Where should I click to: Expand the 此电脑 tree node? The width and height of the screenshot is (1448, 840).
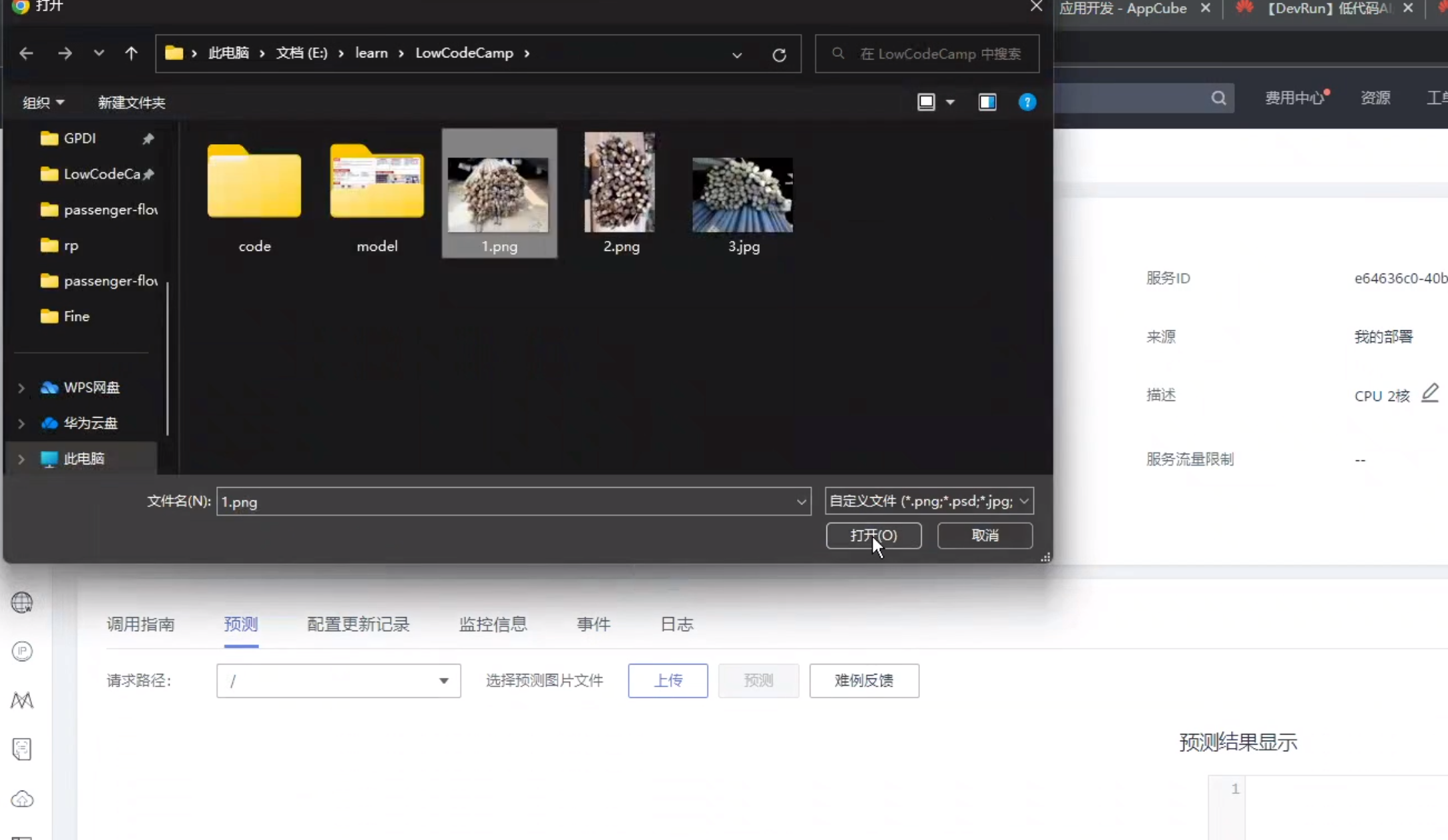click(21, 459)
